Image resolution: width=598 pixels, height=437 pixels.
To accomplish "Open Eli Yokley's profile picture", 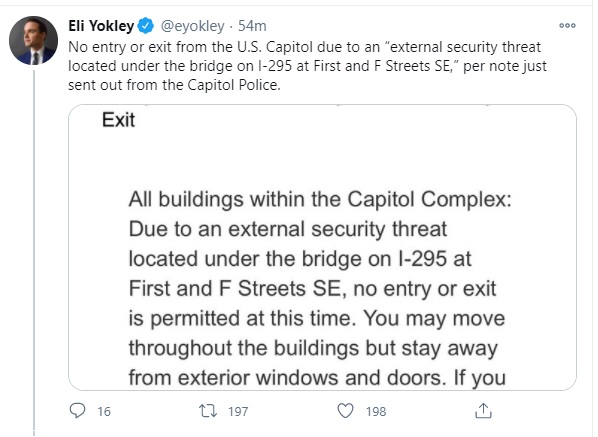I will point(34,40).
